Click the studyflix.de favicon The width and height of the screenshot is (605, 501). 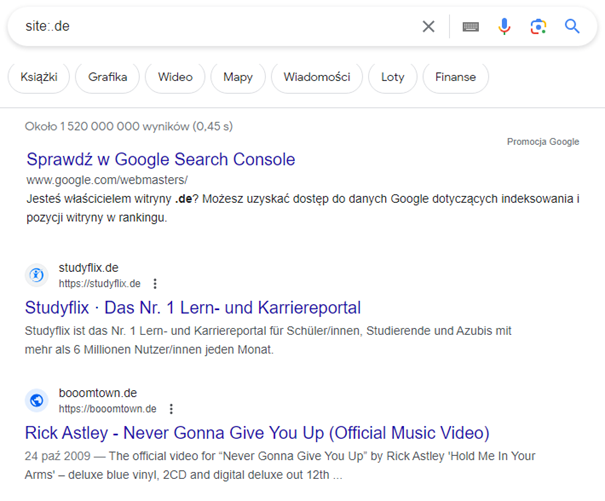[x=37, y=275]
